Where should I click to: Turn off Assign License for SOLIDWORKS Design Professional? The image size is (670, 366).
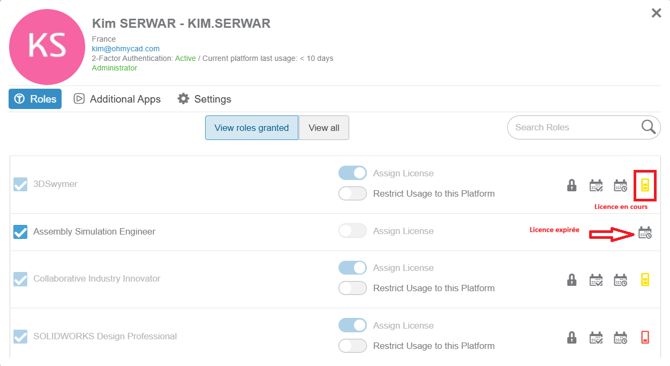[x=353, y=325]
